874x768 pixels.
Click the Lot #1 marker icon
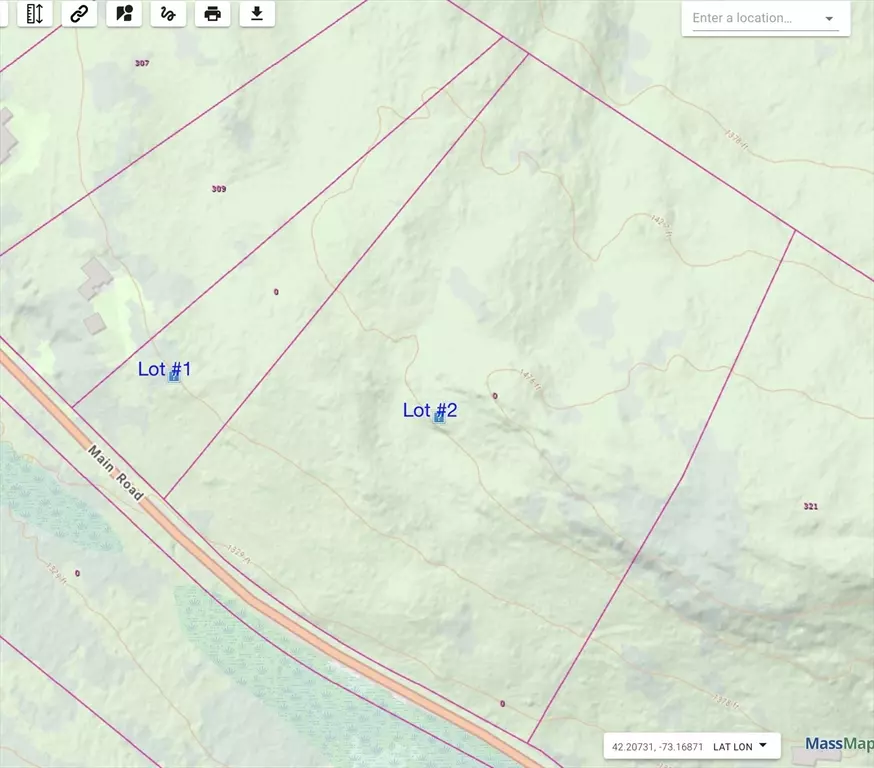(x=174, y=376)
